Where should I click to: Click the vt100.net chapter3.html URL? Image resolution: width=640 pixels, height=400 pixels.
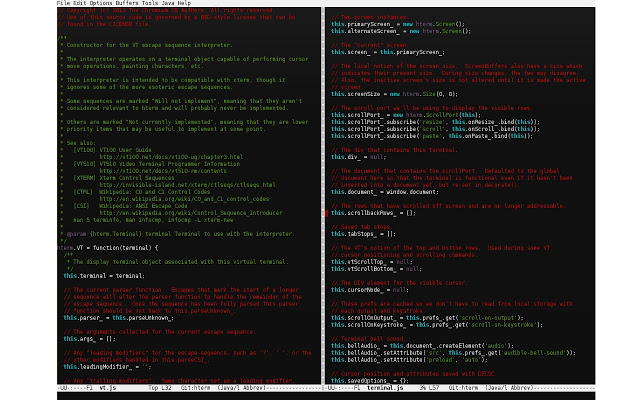tap(171, 157)
